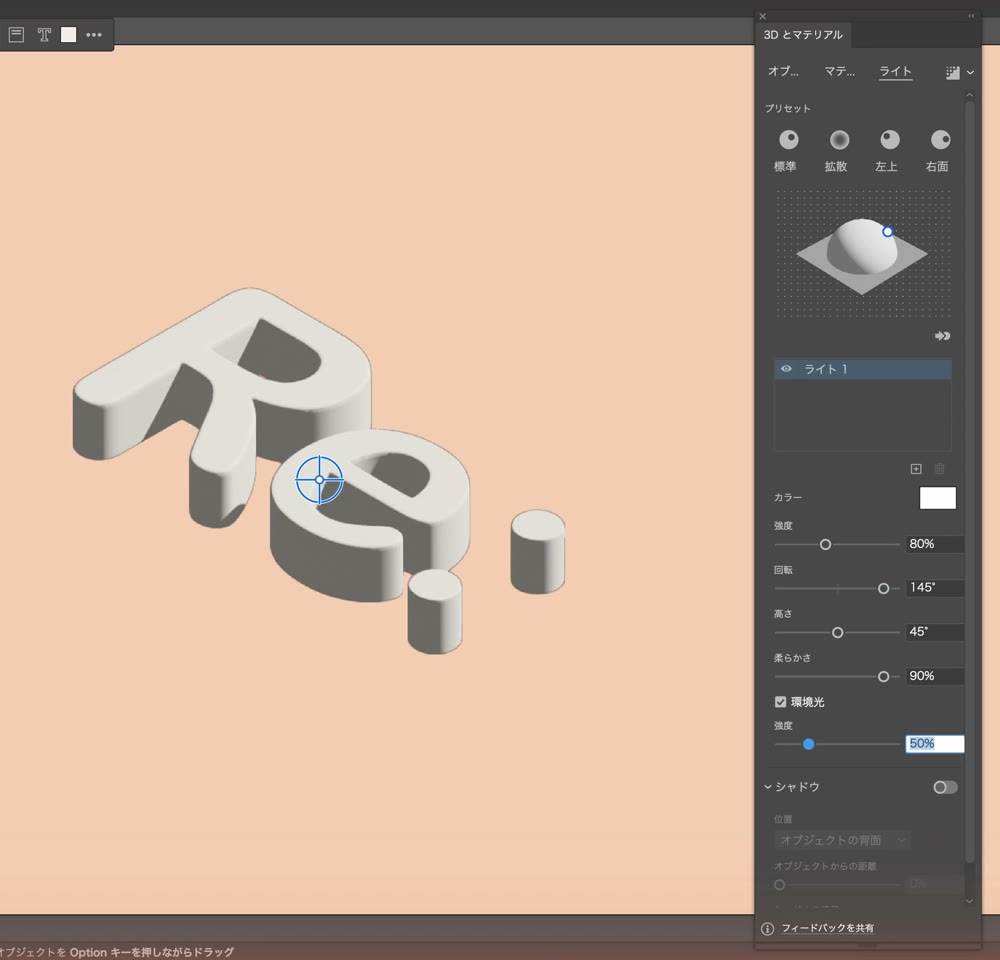Apply the 拡散 lighting preset
Screen dimensions: 1000x960
click(839, 140)
